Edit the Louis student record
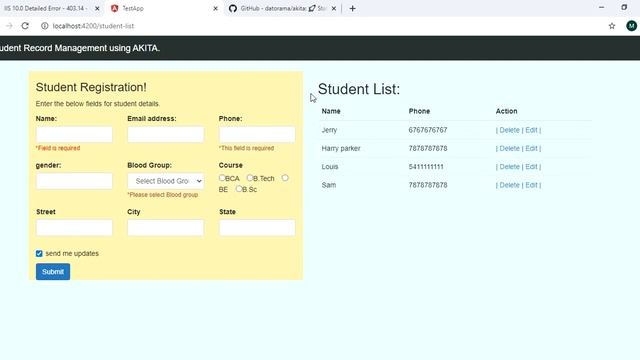The image size is (640, 360). tap(531, 167)
